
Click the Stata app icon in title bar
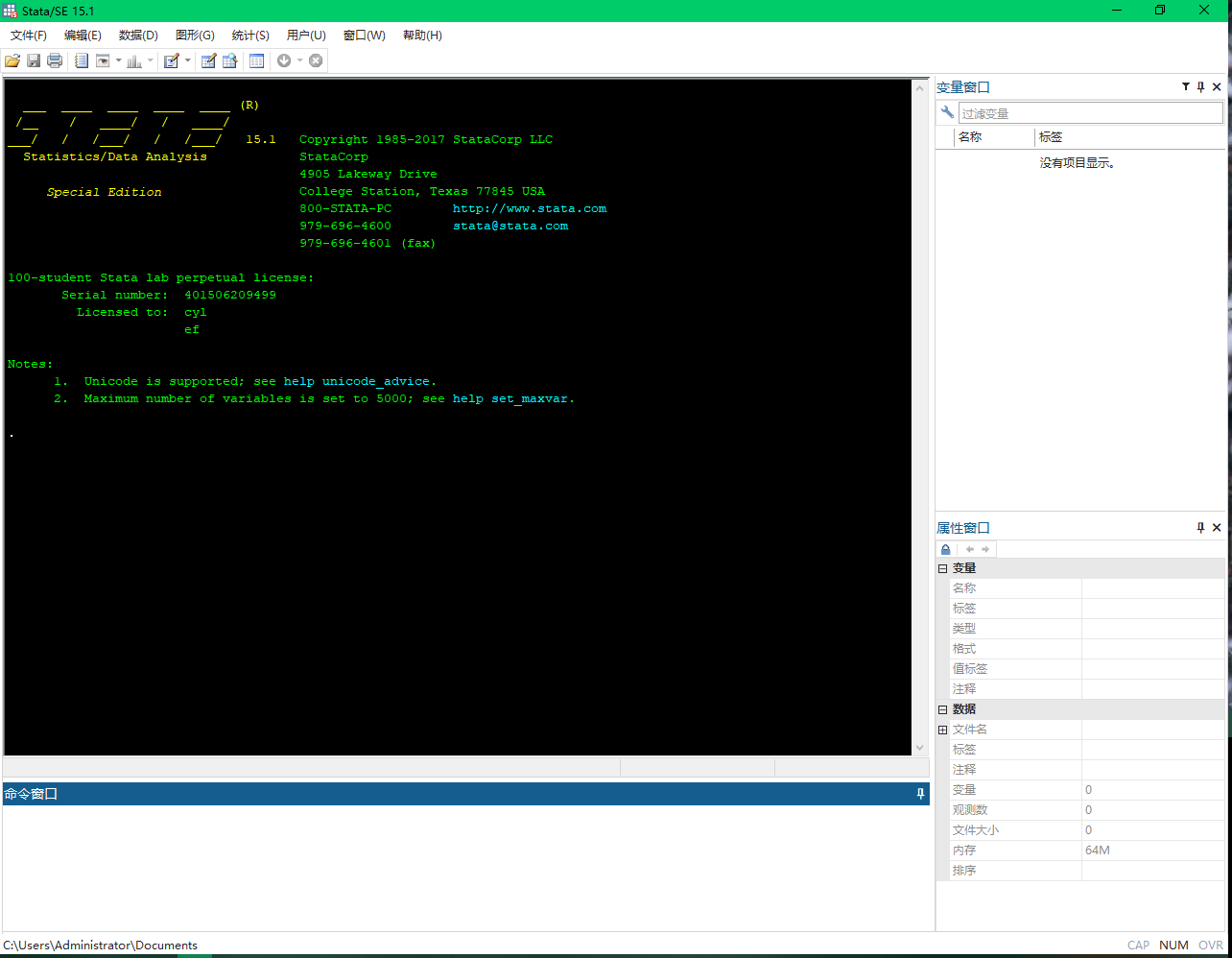point(11,11)
